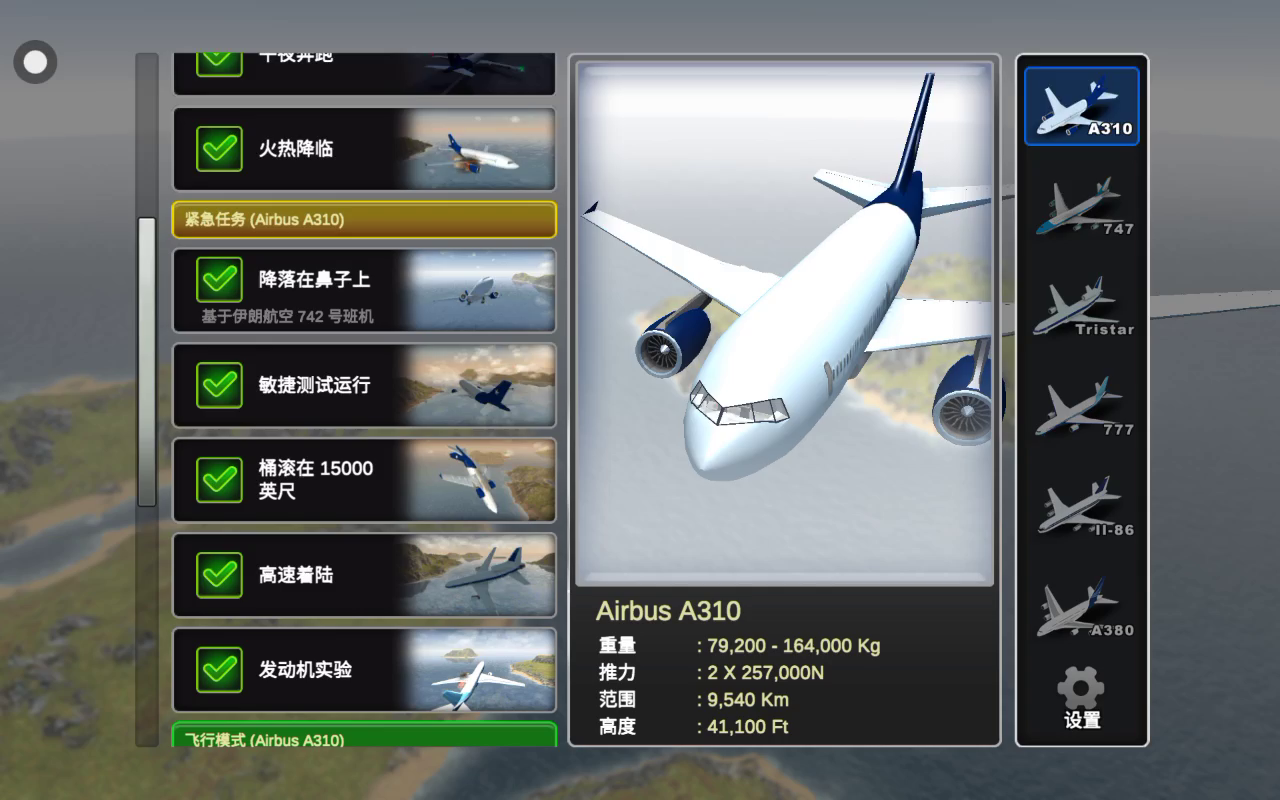Toggle the 敏捷测试运行 checkbox
The height and width of the screenshot is (800, 1280).
(x=219, y=385)
